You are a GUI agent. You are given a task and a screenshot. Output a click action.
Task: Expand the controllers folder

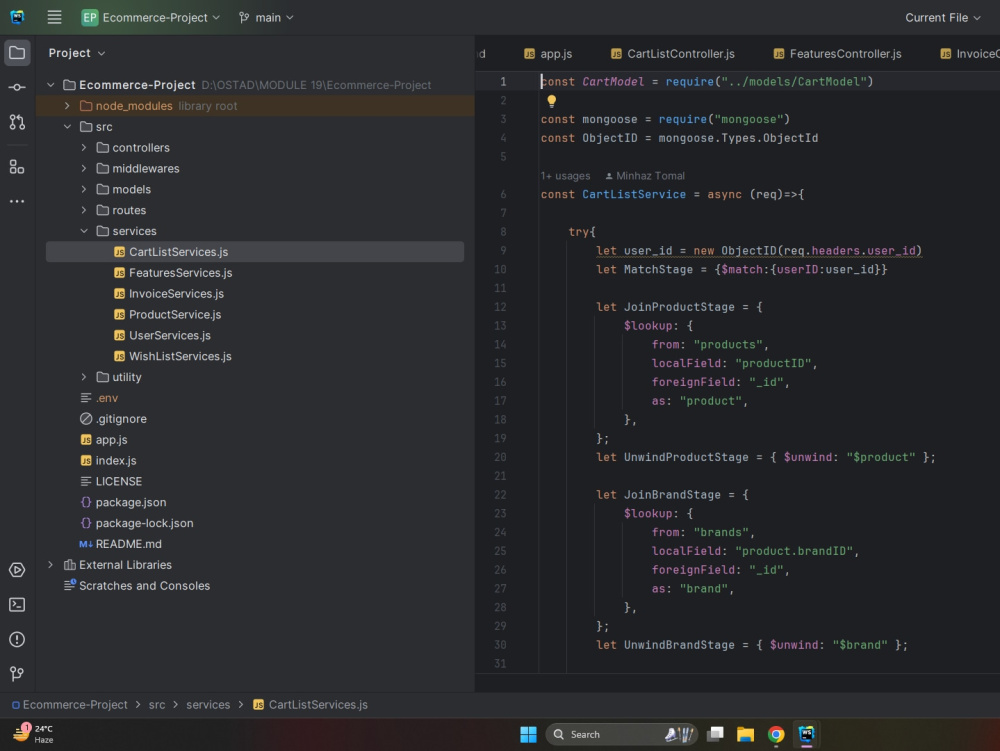(x=84, y=147)
